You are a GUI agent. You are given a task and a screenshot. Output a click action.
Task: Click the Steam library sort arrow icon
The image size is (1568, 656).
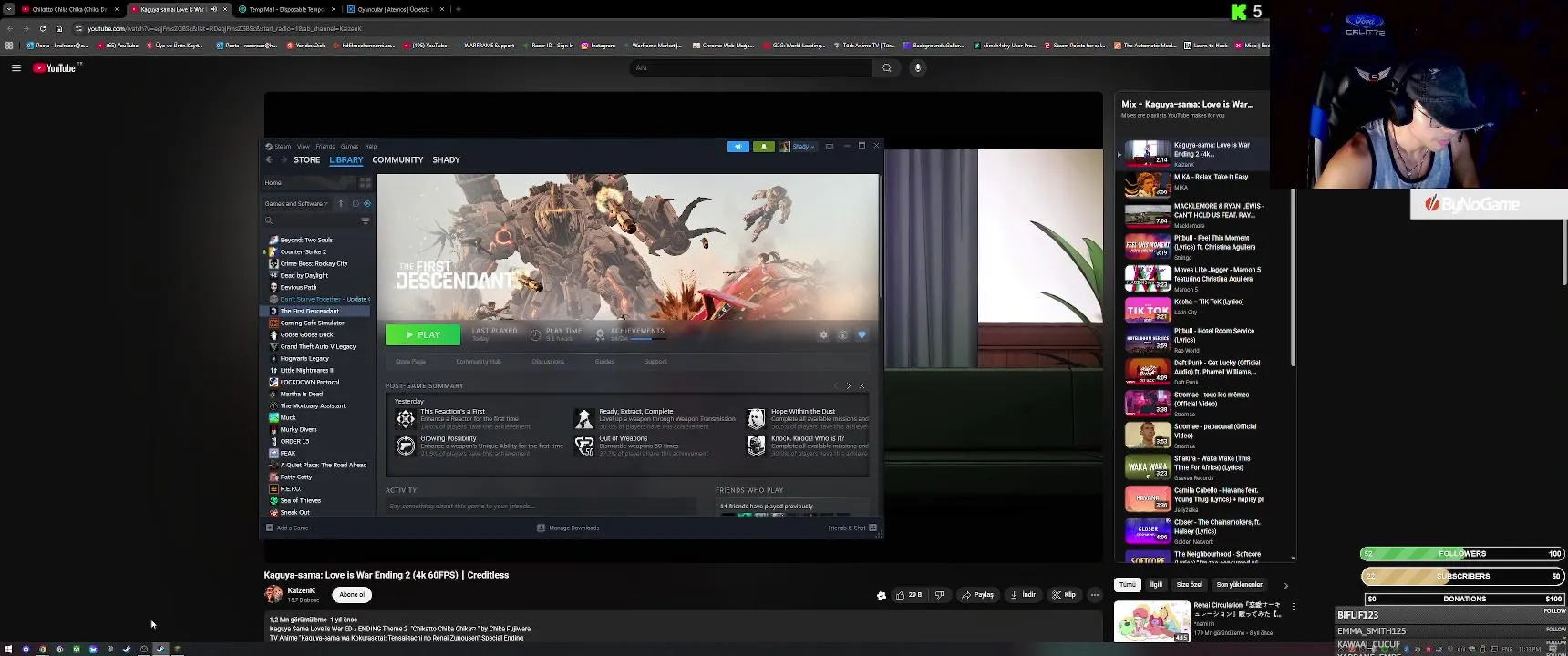341,203
